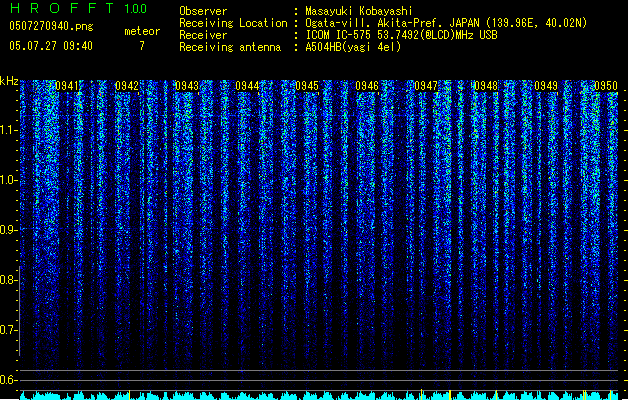Click the meteor count value 7
This screenshot has height=400, width=629.
(x=142, y=46)
